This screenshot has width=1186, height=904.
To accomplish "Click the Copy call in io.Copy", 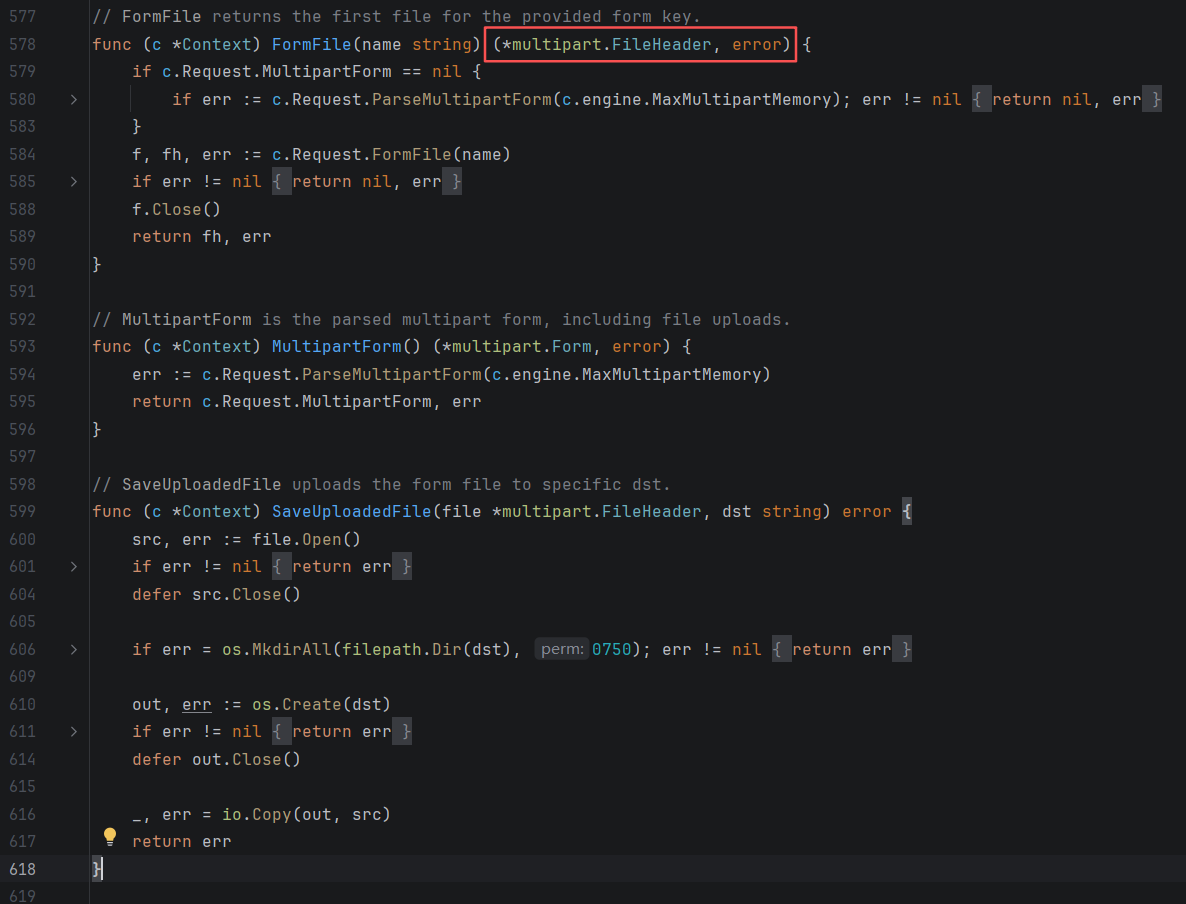I will [x=271, y=814].
